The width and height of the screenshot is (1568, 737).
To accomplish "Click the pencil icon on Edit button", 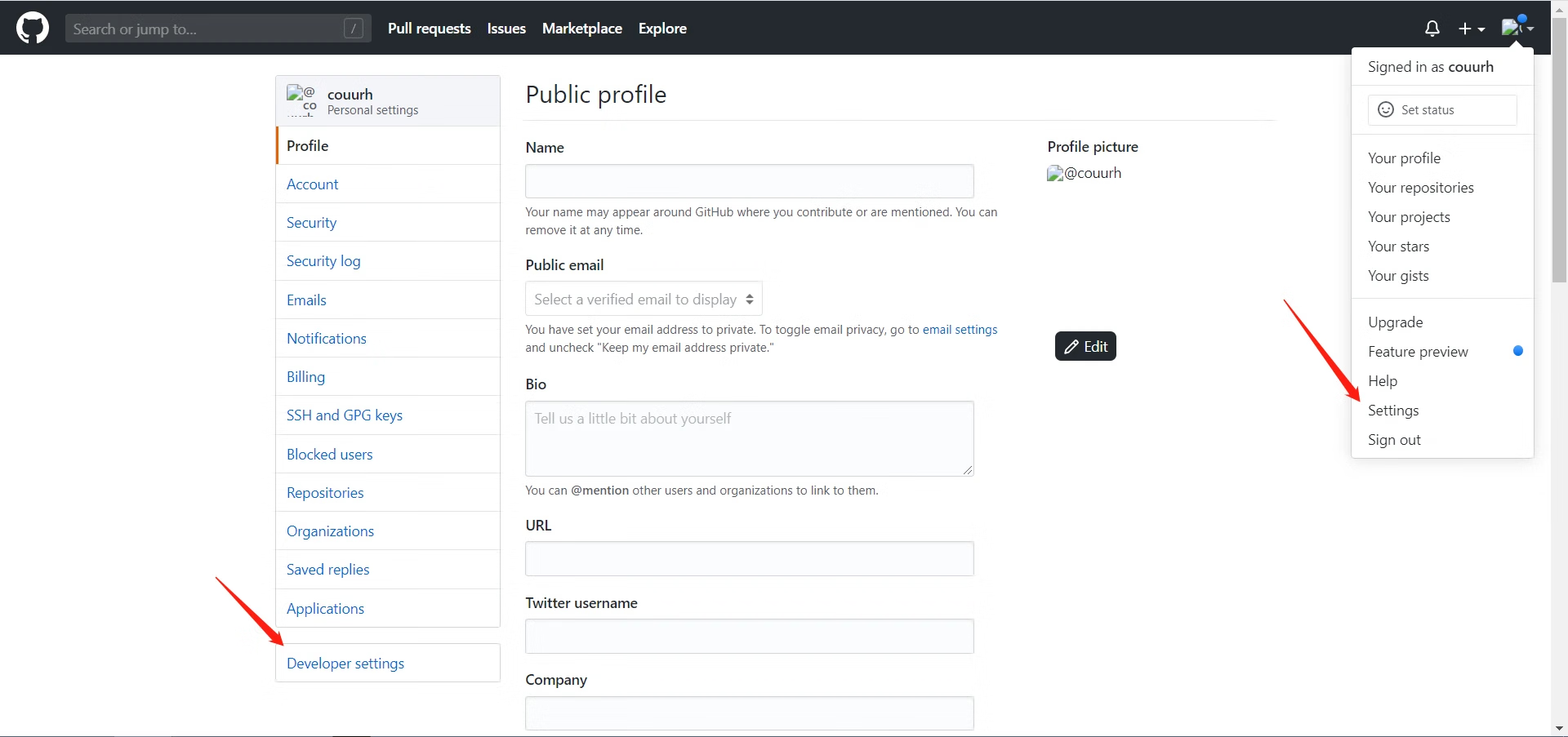I will pos(1071,347).
